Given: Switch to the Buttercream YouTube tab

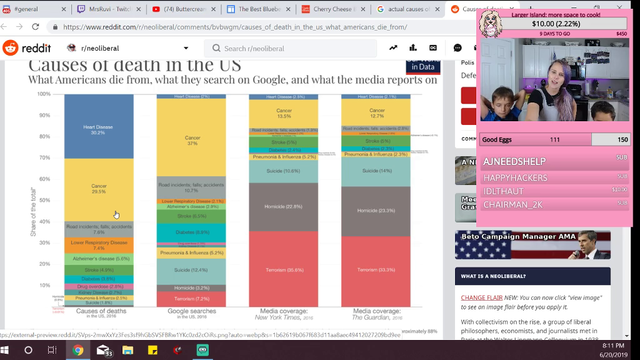Looking at the screenshot, I should 184,9.
